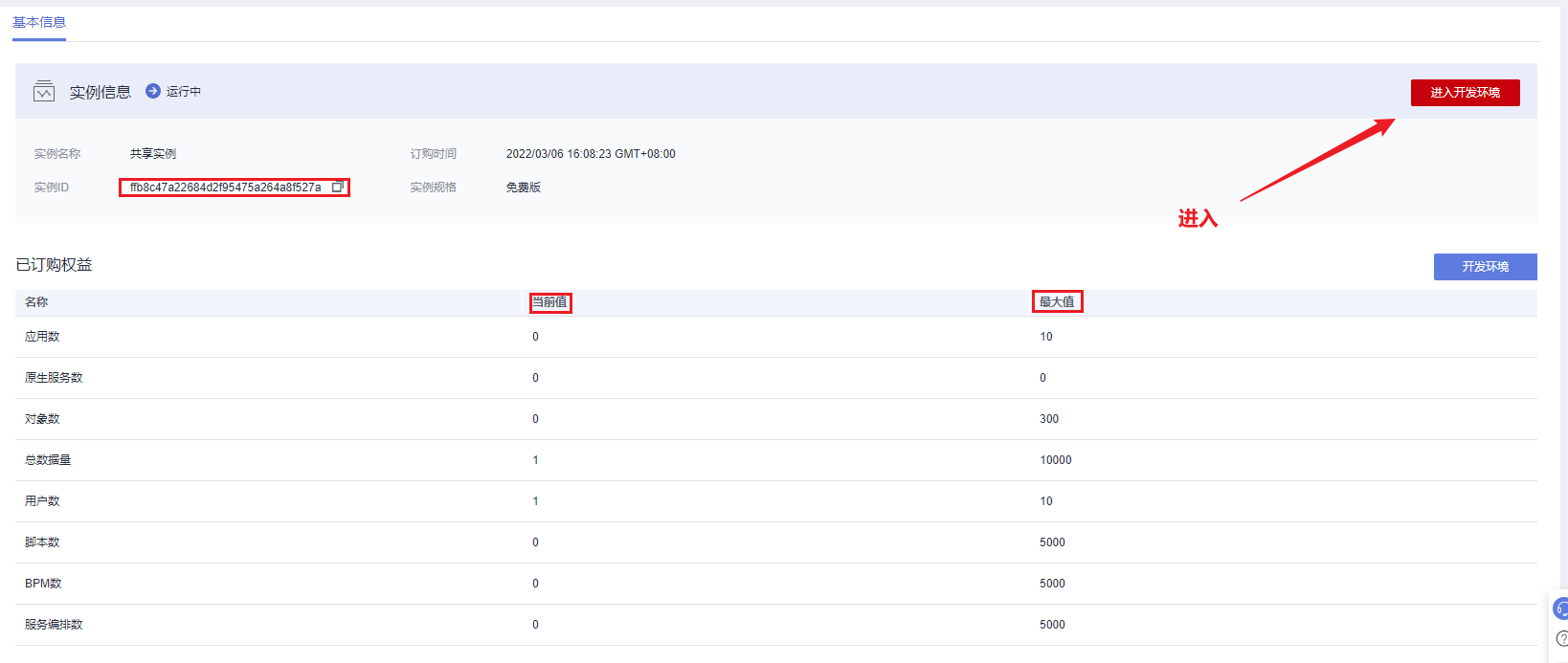1568x663 pixels.
Task: Click the blue 运行中 status arrow icon
Action: (152, 91)
